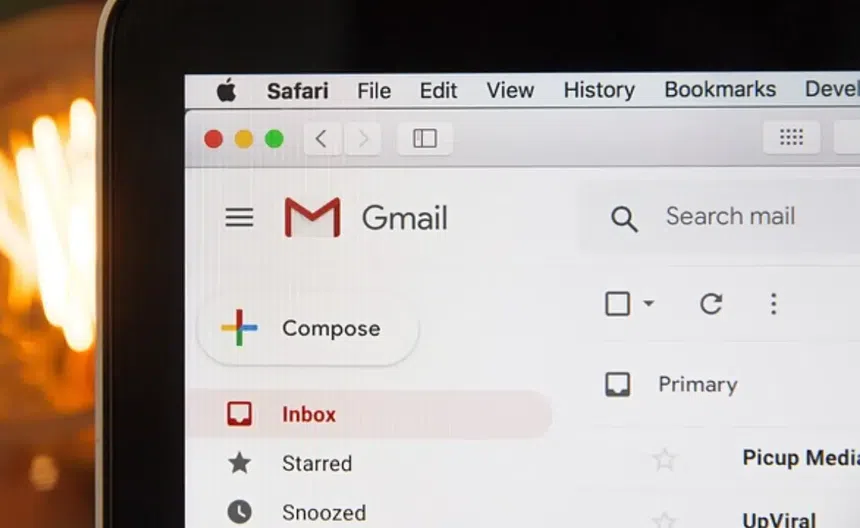Tick the select all messages checkbox

tap(618, 304)
